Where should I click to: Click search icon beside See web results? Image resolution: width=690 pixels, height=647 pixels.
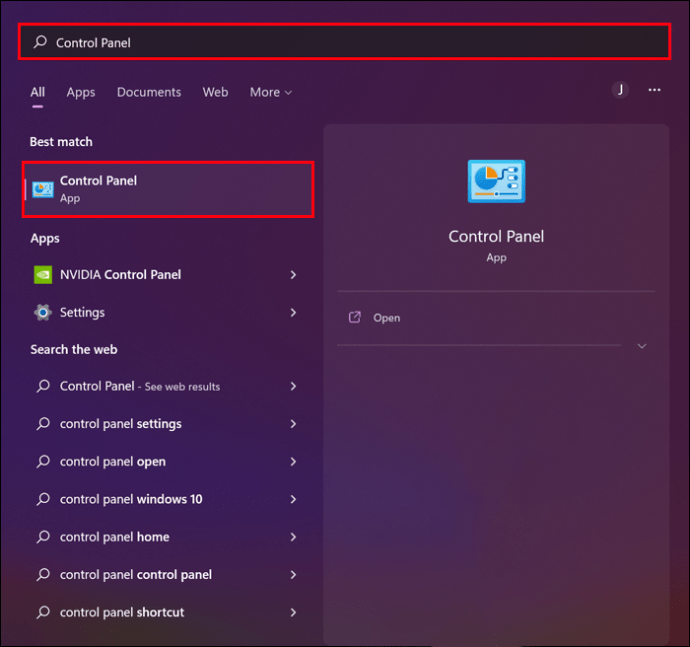point(43,386)
